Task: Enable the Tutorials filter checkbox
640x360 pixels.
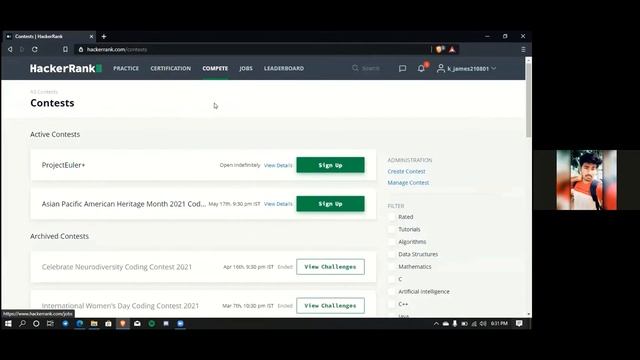Action: [391, 229]
